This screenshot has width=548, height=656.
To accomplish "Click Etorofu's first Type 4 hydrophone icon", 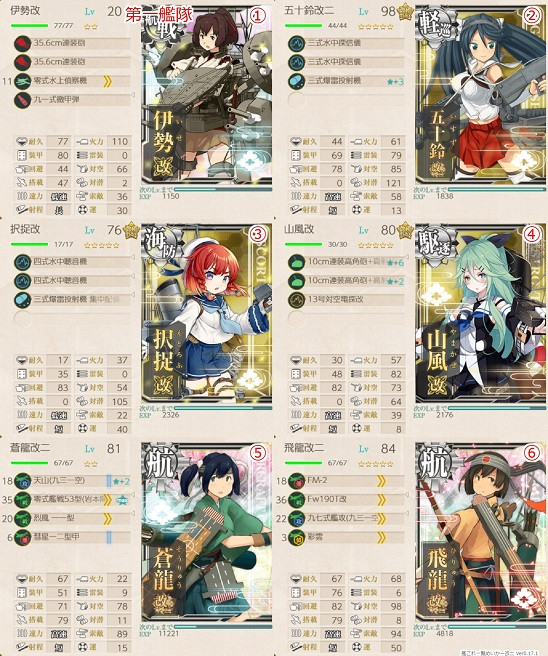I will (22, 262).
